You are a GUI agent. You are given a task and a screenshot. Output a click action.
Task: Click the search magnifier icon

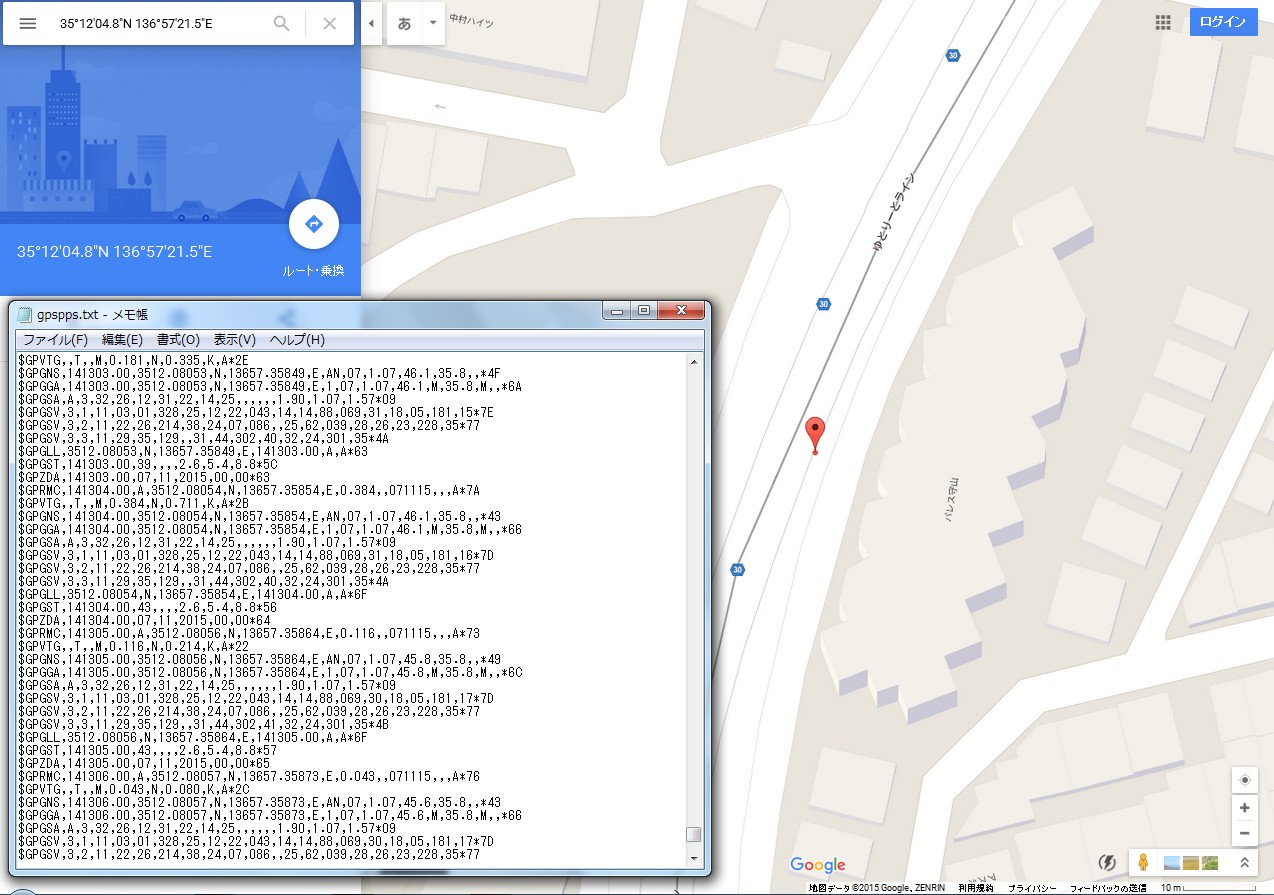click(282, 23)
